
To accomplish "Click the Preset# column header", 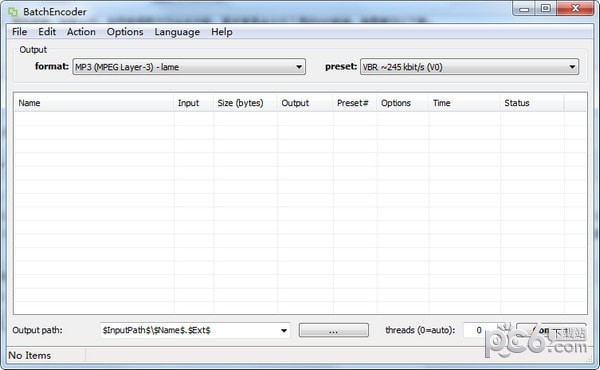I will (355, 103).
